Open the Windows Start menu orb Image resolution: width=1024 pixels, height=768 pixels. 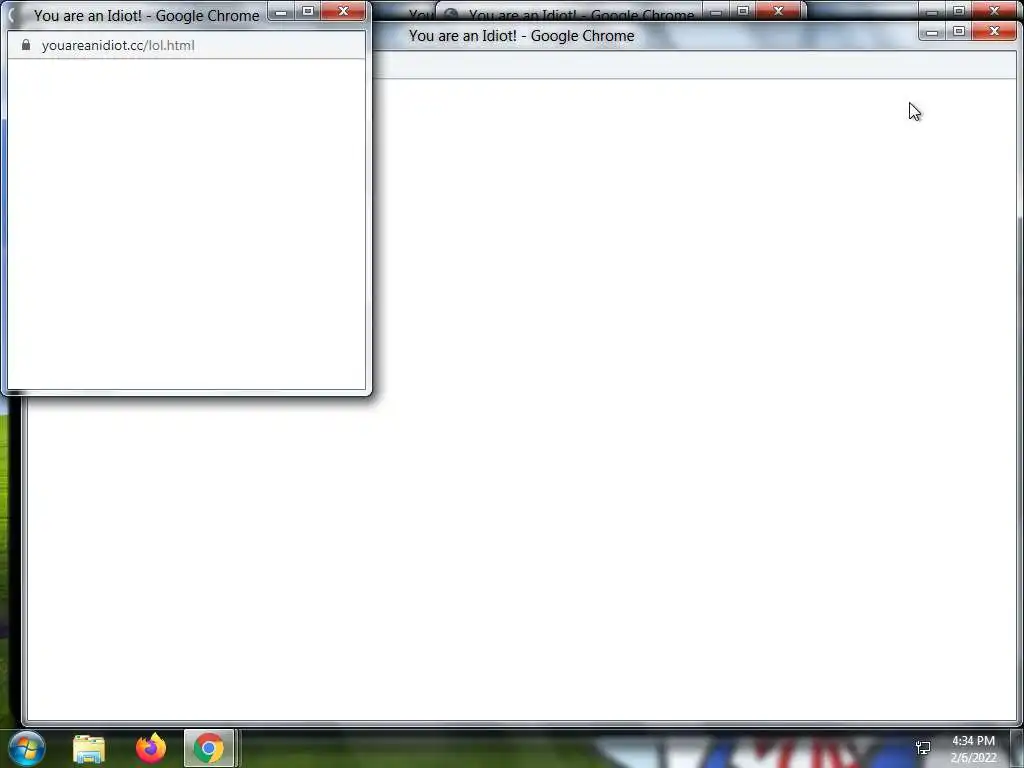click(x=27, y=748)
